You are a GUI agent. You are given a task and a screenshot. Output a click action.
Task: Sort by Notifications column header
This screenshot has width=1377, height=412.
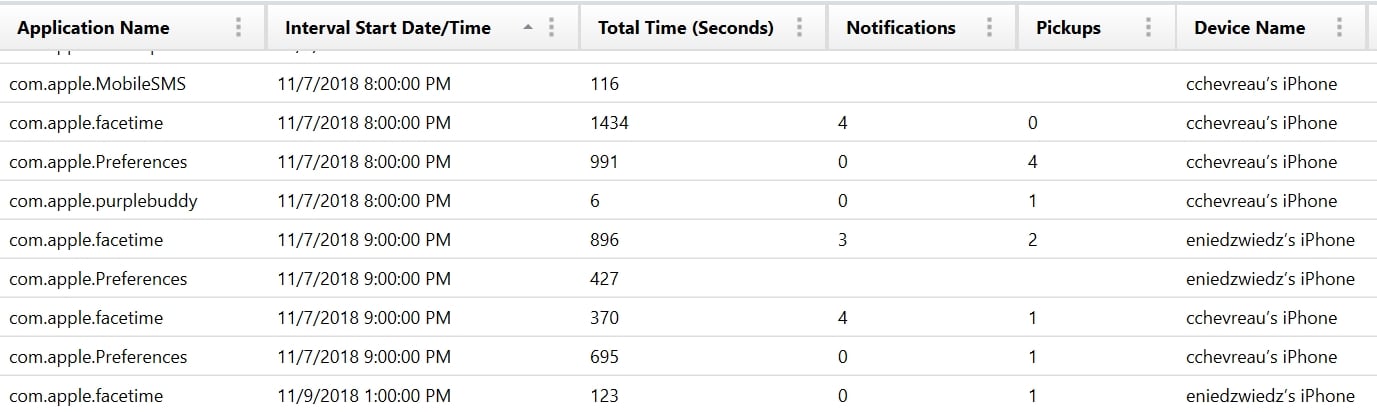pyautogui.click(x=901, y=28)
